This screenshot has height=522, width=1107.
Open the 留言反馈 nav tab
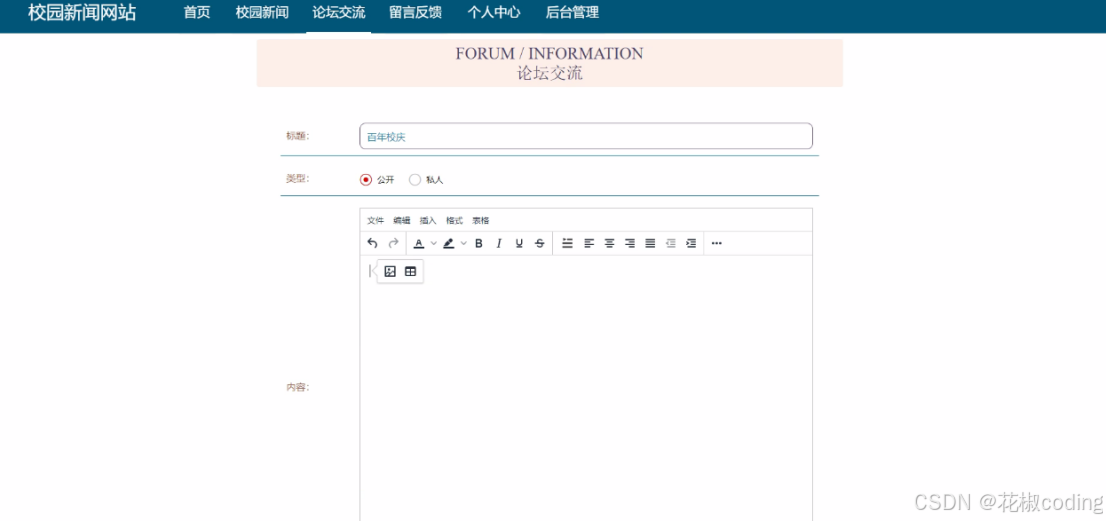tap(416, 13)
